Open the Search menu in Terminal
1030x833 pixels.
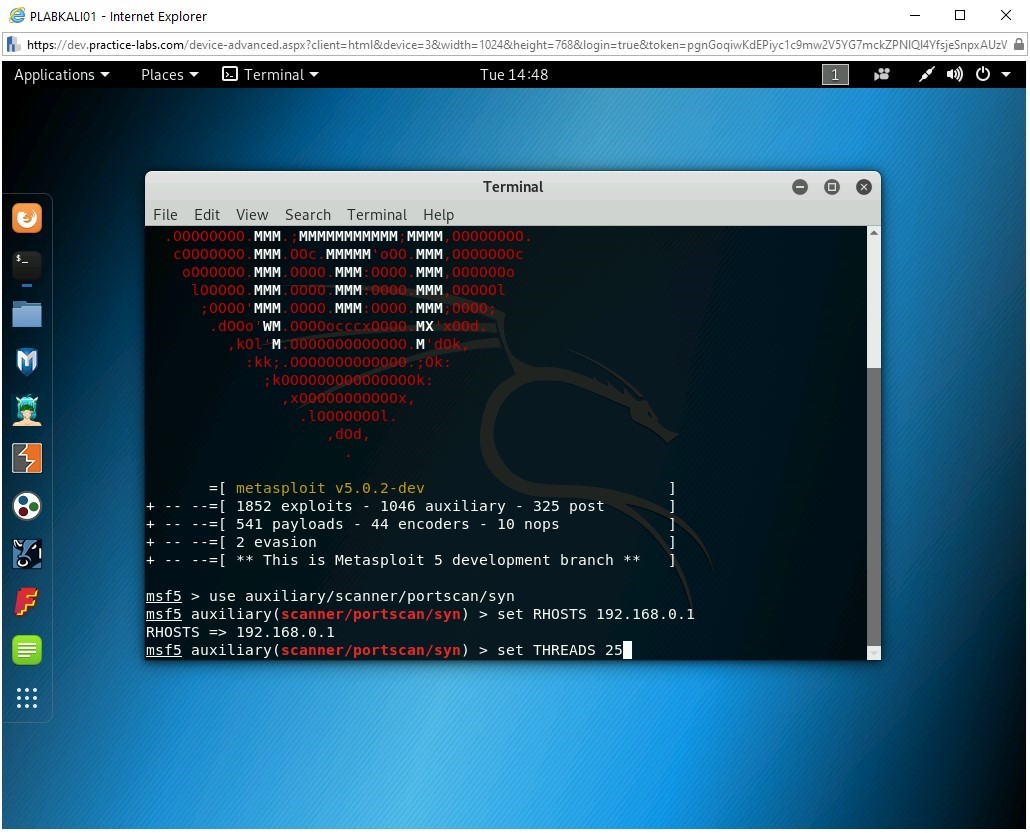click(x=307, y=215)
